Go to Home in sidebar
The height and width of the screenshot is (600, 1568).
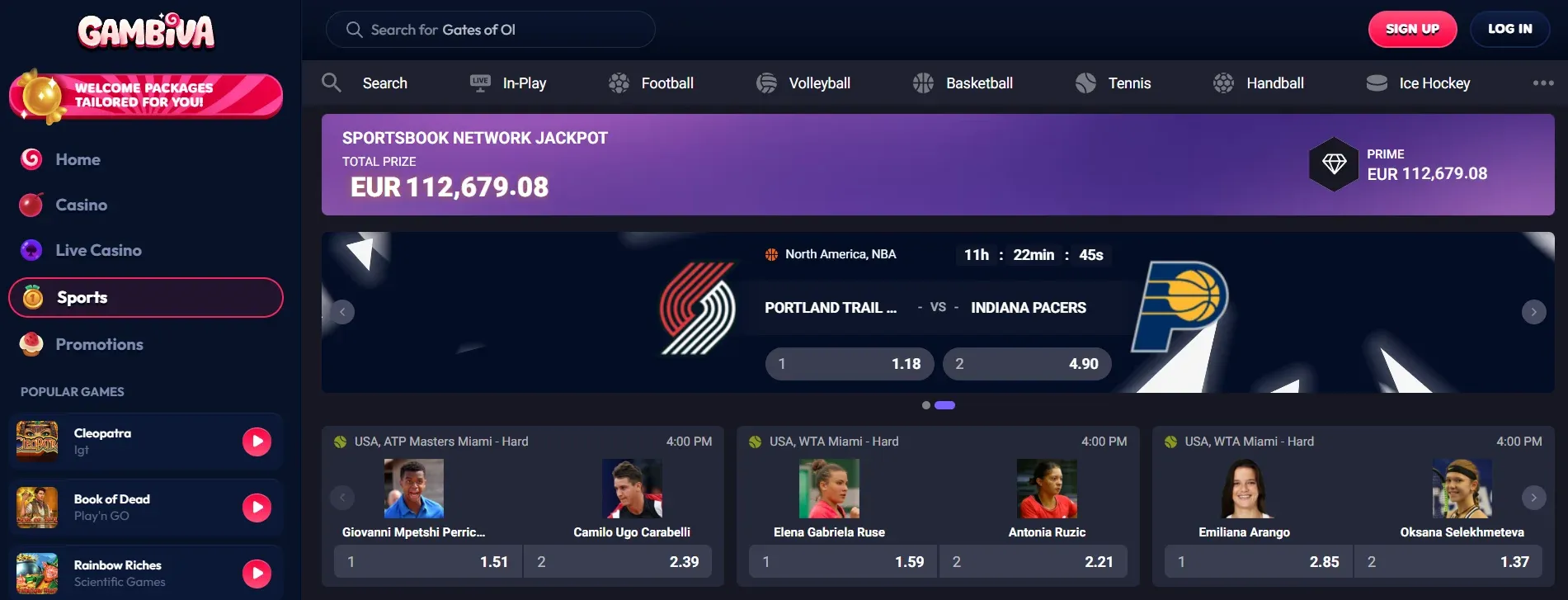78,159
